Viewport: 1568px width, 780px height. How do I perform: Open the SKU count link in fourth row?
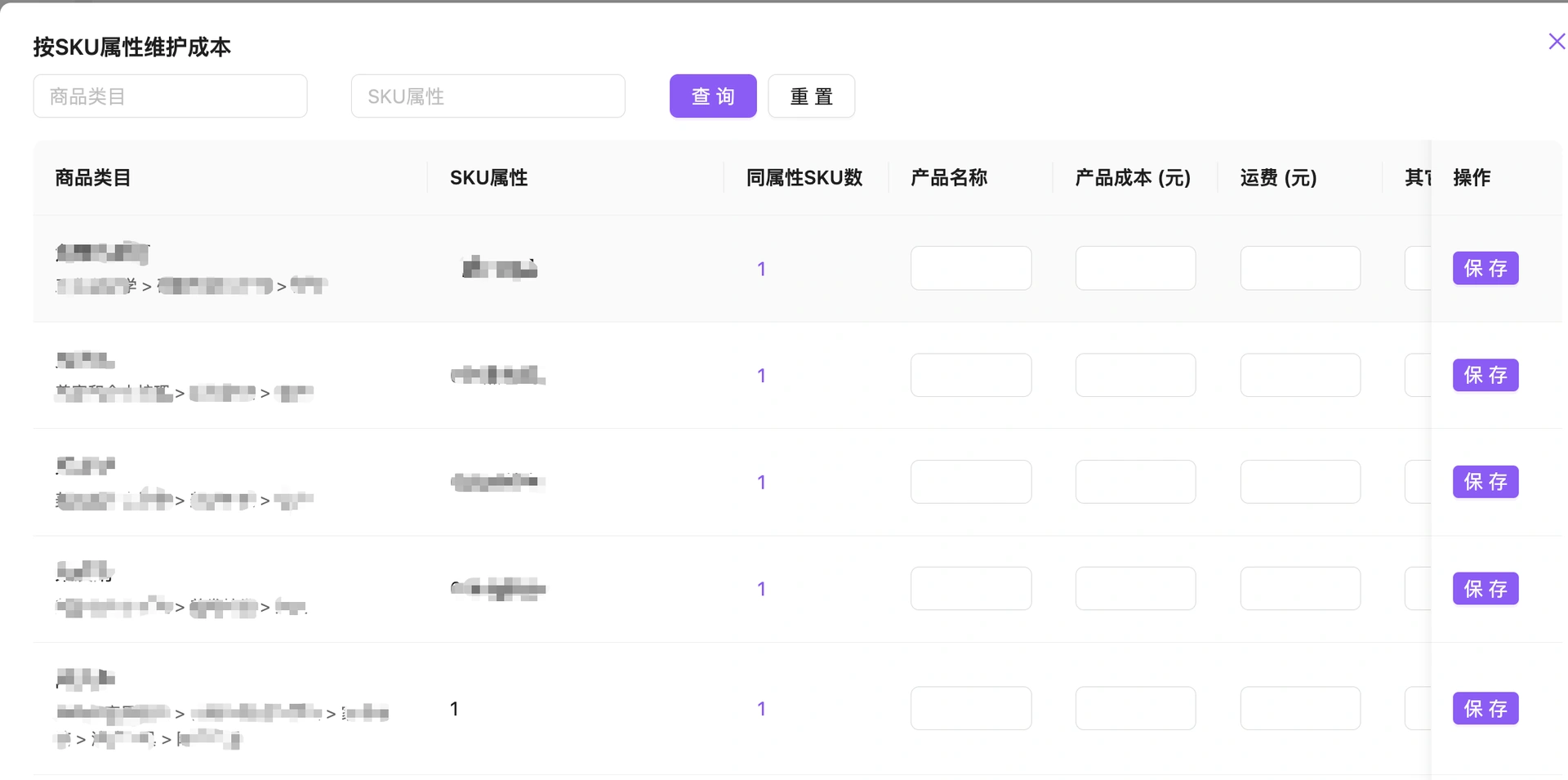click(x=761, y=589)
